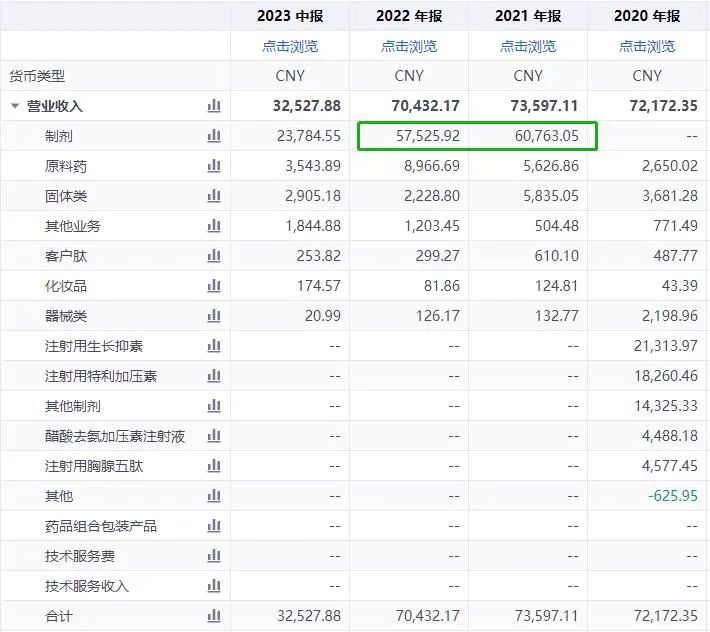The height and width of the screenshot is (632, 710).
Task: Open chart icon for 技术服务费 row
Action: pyautogui.click(x=214, y=556)
